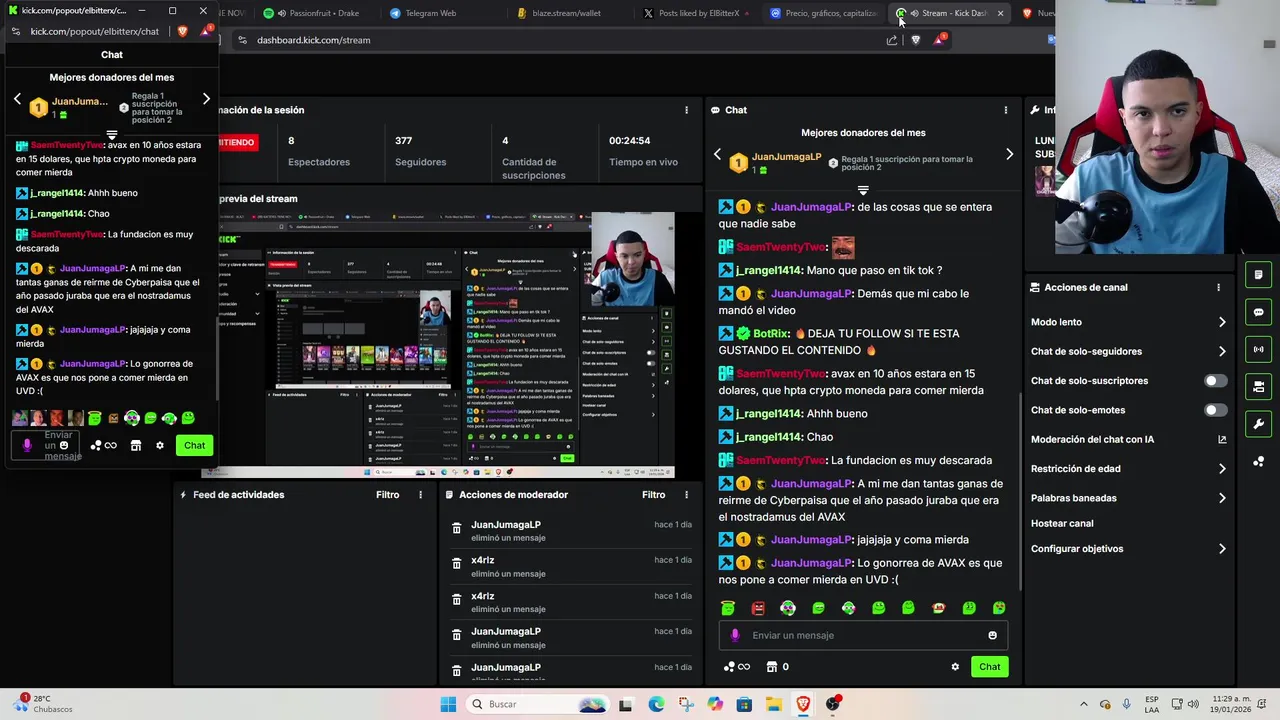The width and height of the screenshot is (1280, 720).
Task: Click the Brave browser icon in taskbar
Action: (803, 704)
